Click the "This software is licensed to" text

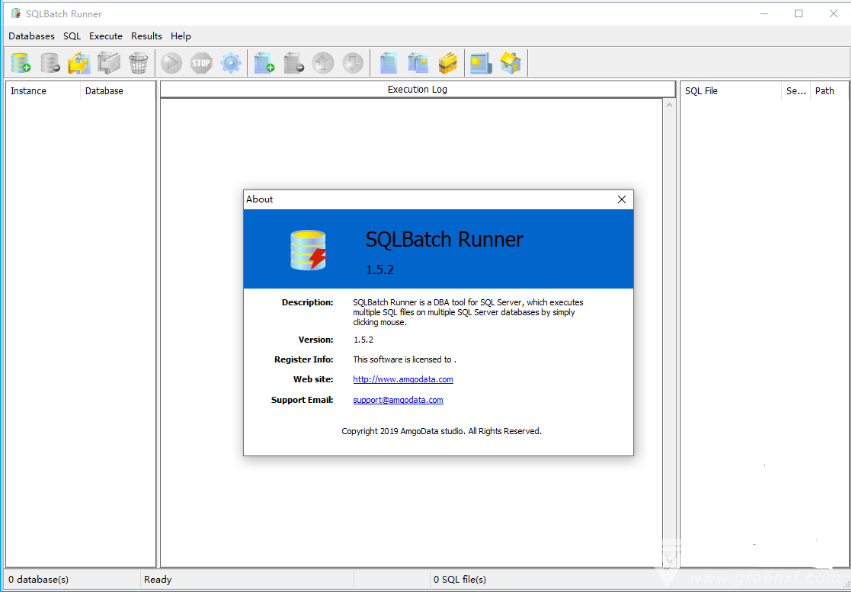point(404,359)
